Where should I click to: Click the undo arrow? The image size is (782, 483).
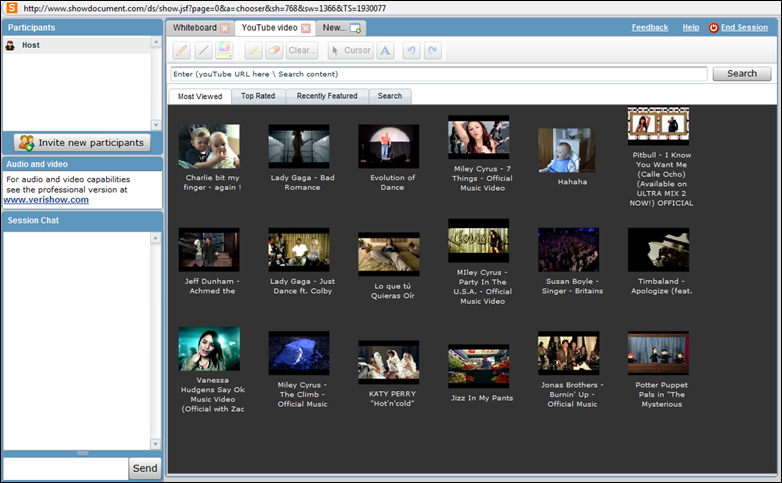(411, 50)
